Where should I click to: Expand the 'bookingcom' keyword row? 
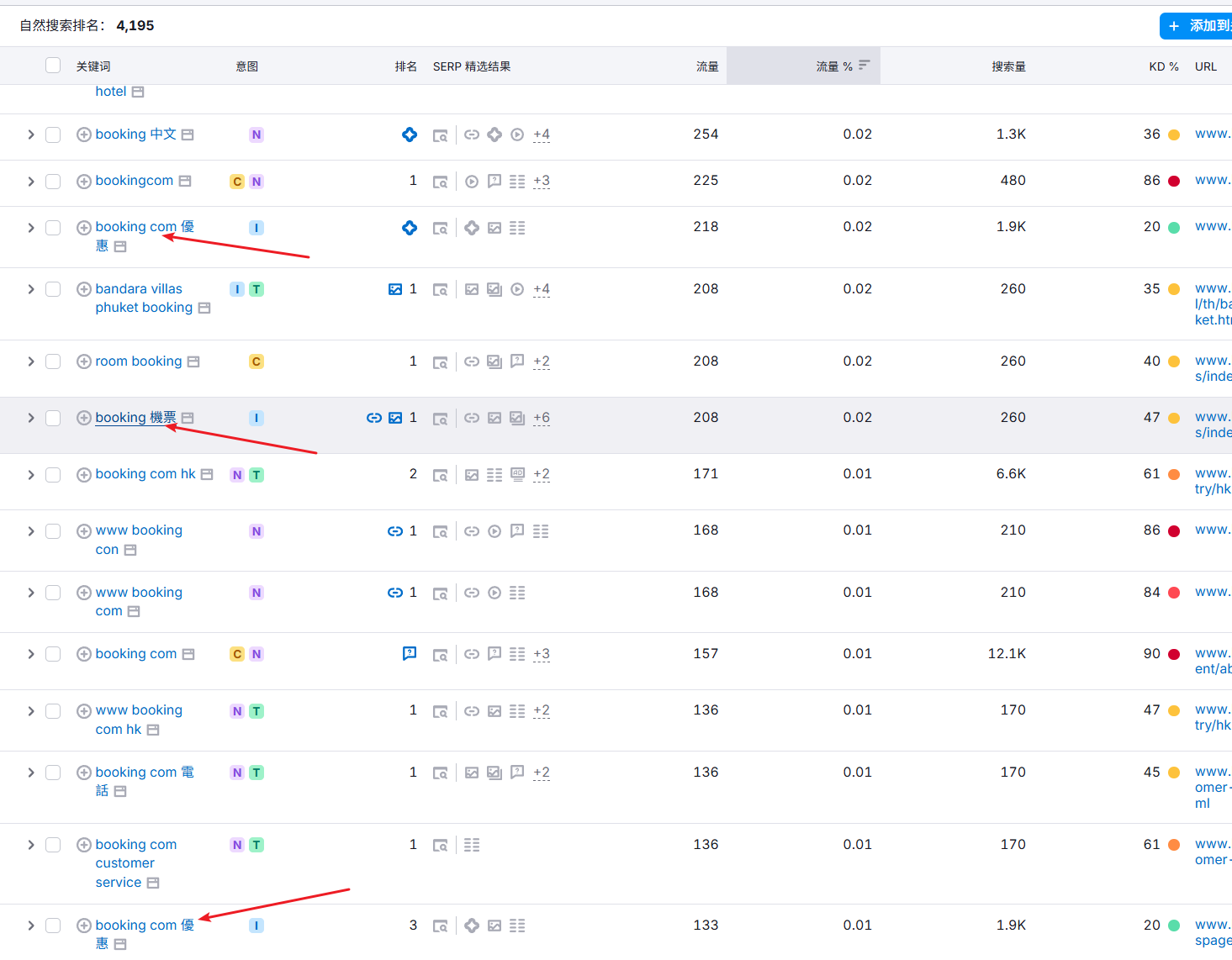pos(31,182)
